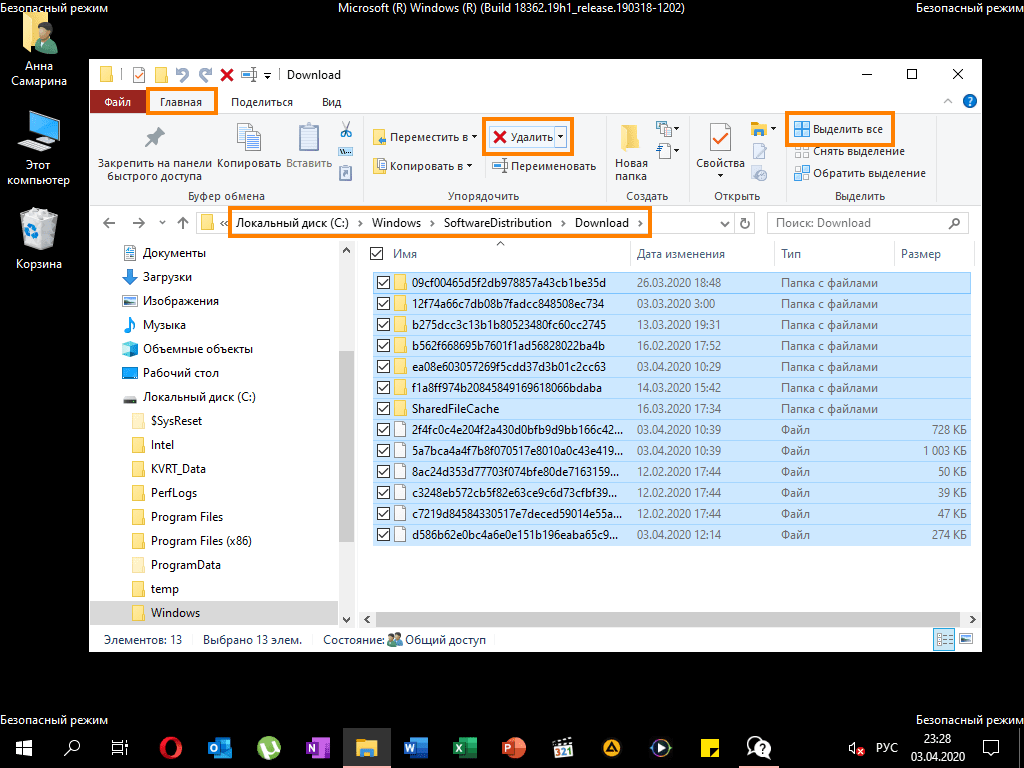The image size is (1024, 768).
Task: Launch Excel from the taskbar
Action: pyautogui.click(x=464, y=748)
